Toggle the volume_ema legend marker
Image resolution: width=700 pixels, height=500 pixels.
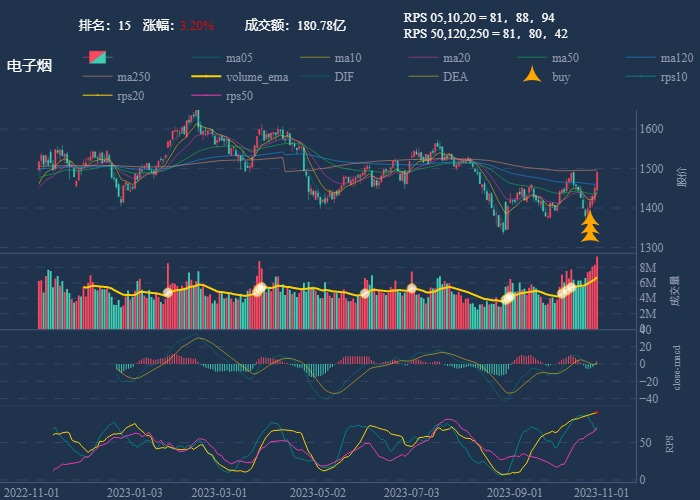coord(207,77)
